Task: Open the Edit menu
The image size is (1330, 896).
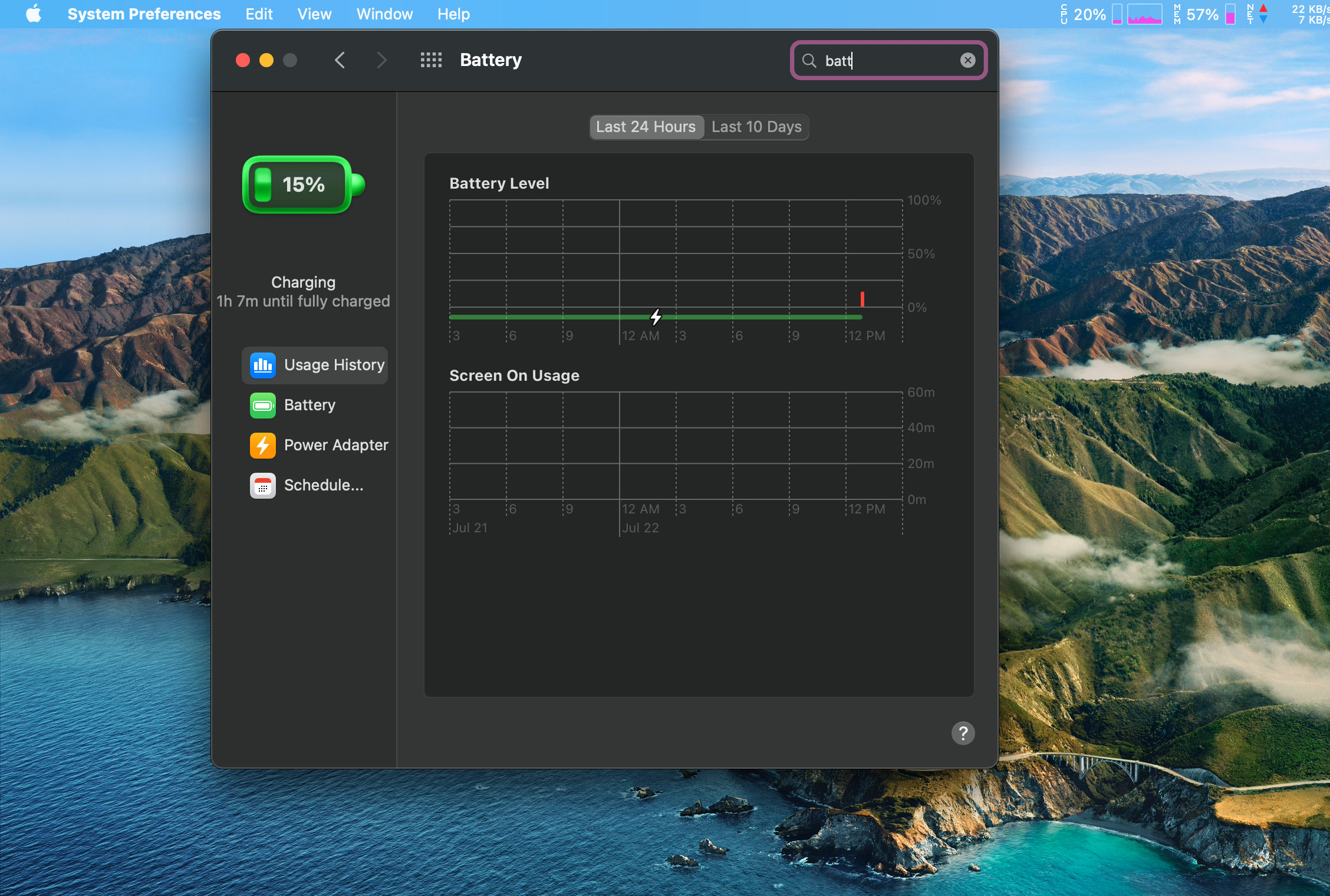Action: tap(259, 14)
